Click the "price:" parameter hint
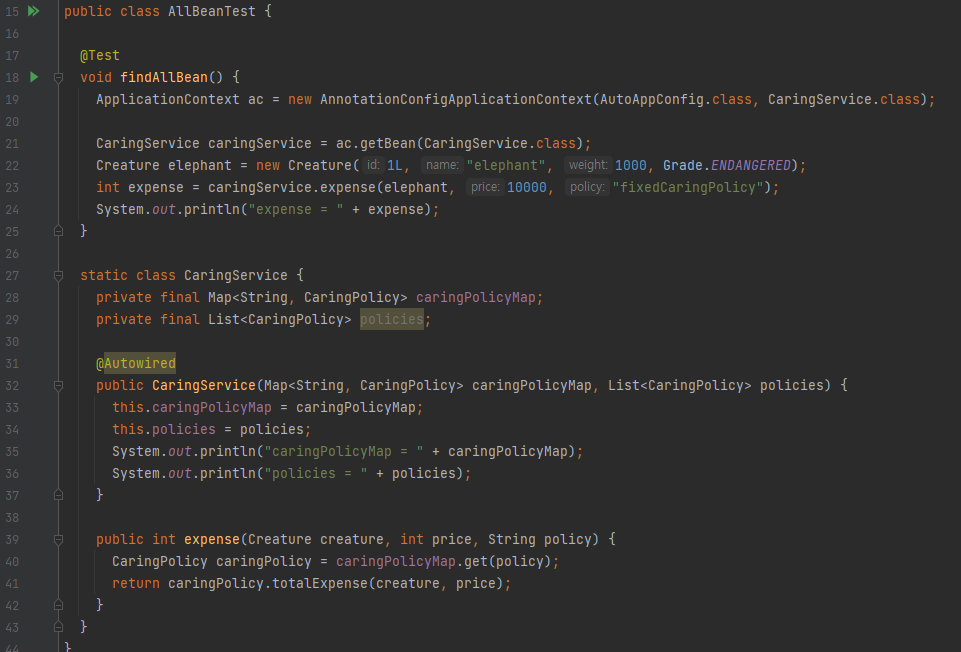The width and height of the screenshot is (961, 652). pos(485,188)
